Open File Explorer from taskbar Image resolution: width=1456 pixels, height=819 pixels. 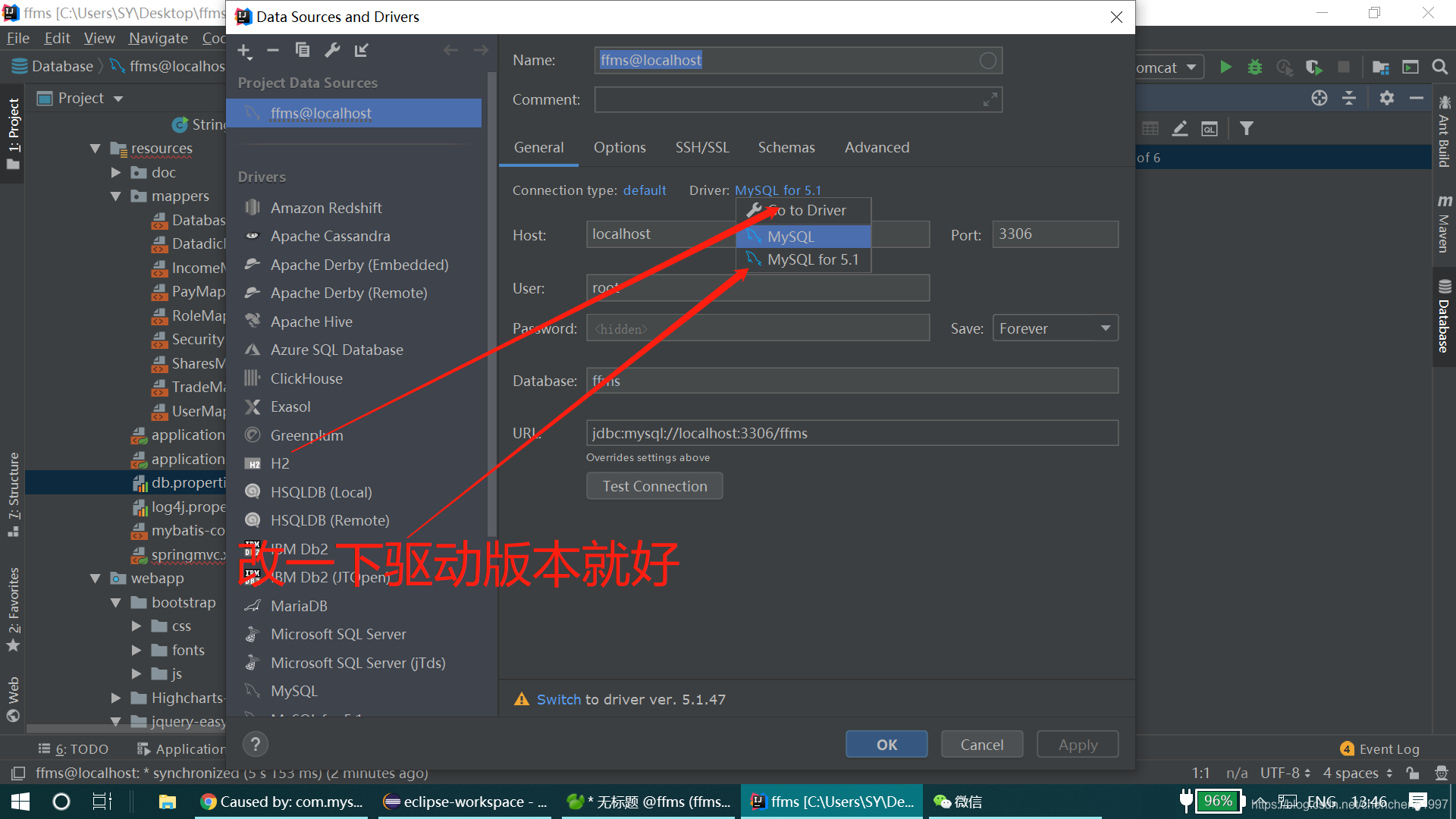click(x=167, y=802)
